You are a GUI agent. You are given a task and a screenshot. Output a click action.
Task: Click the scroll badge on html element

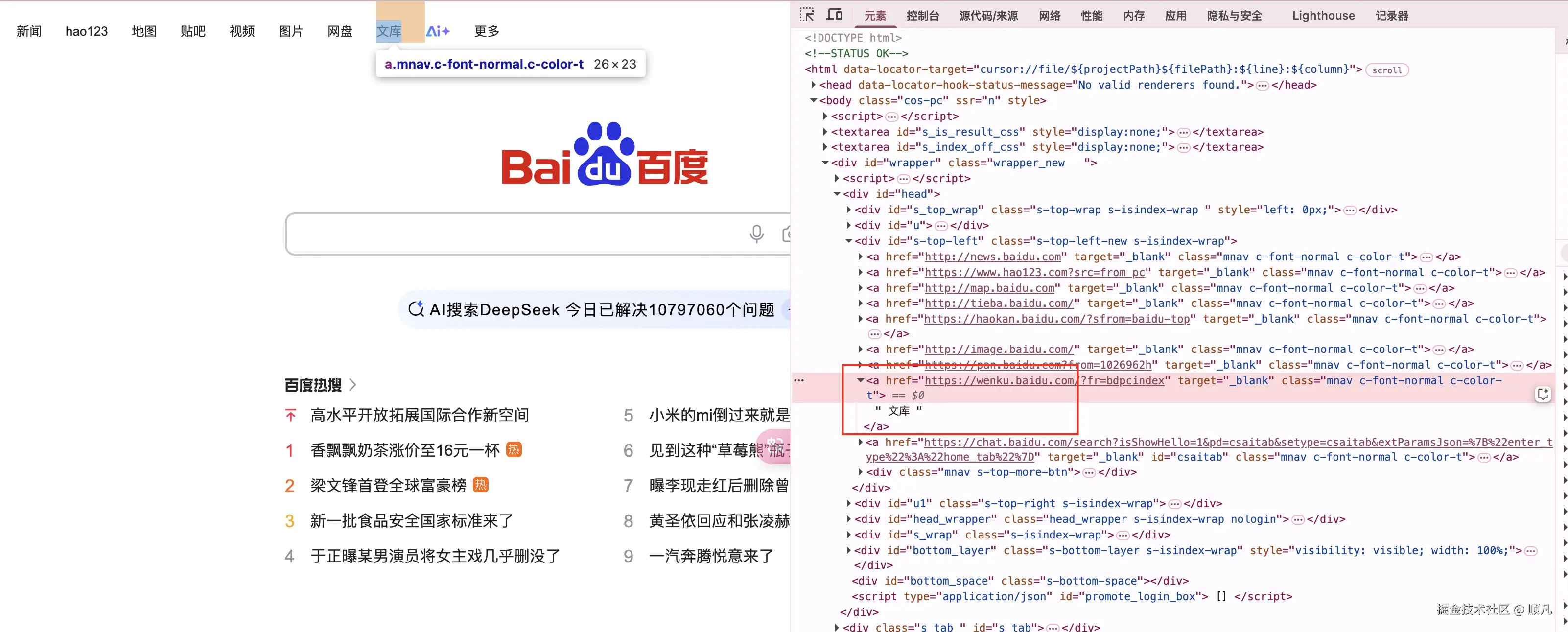[x=1386, y=70]
